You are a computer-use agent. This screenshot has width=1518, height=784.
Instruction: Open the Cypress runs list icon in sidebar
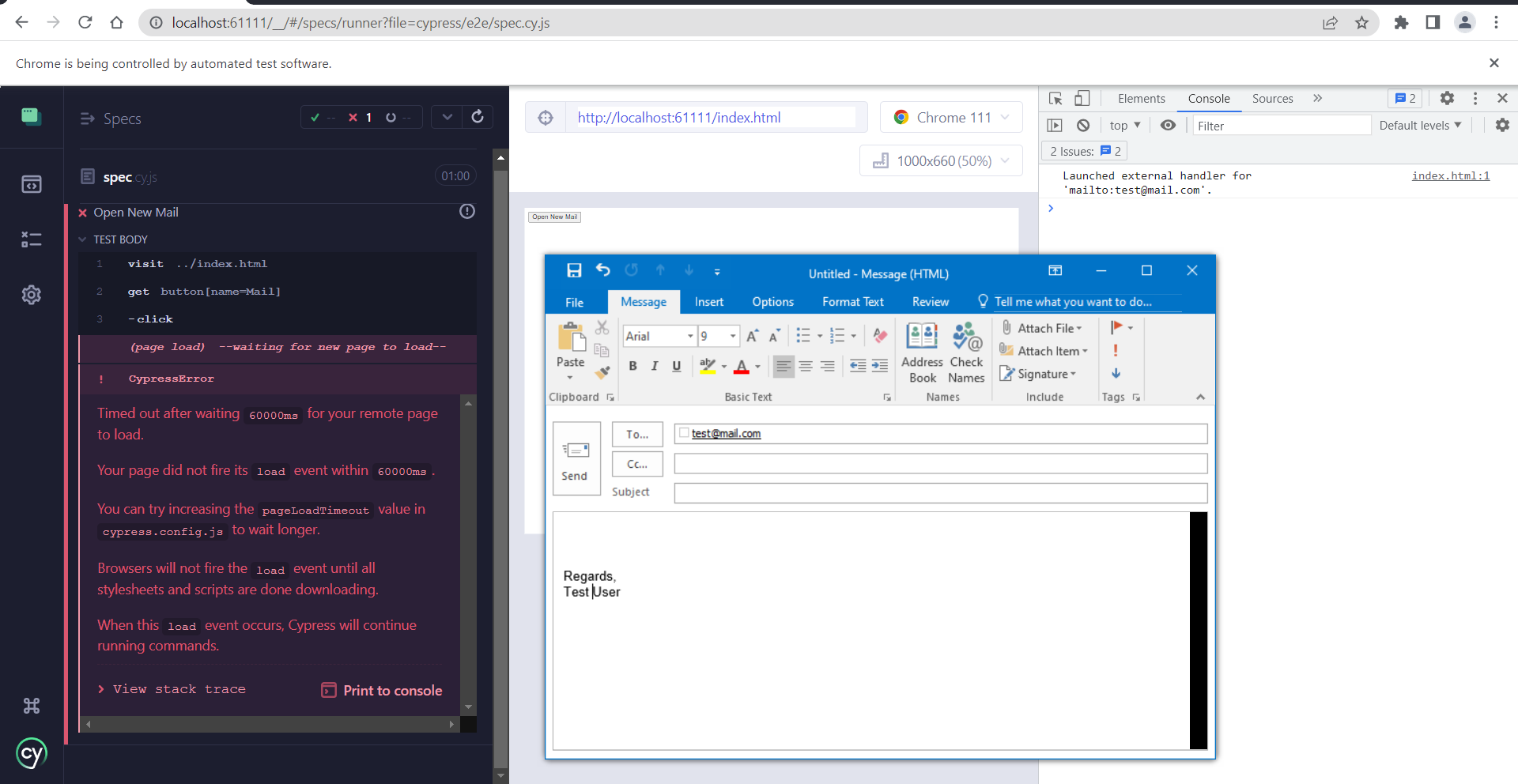tap(32, 239)
